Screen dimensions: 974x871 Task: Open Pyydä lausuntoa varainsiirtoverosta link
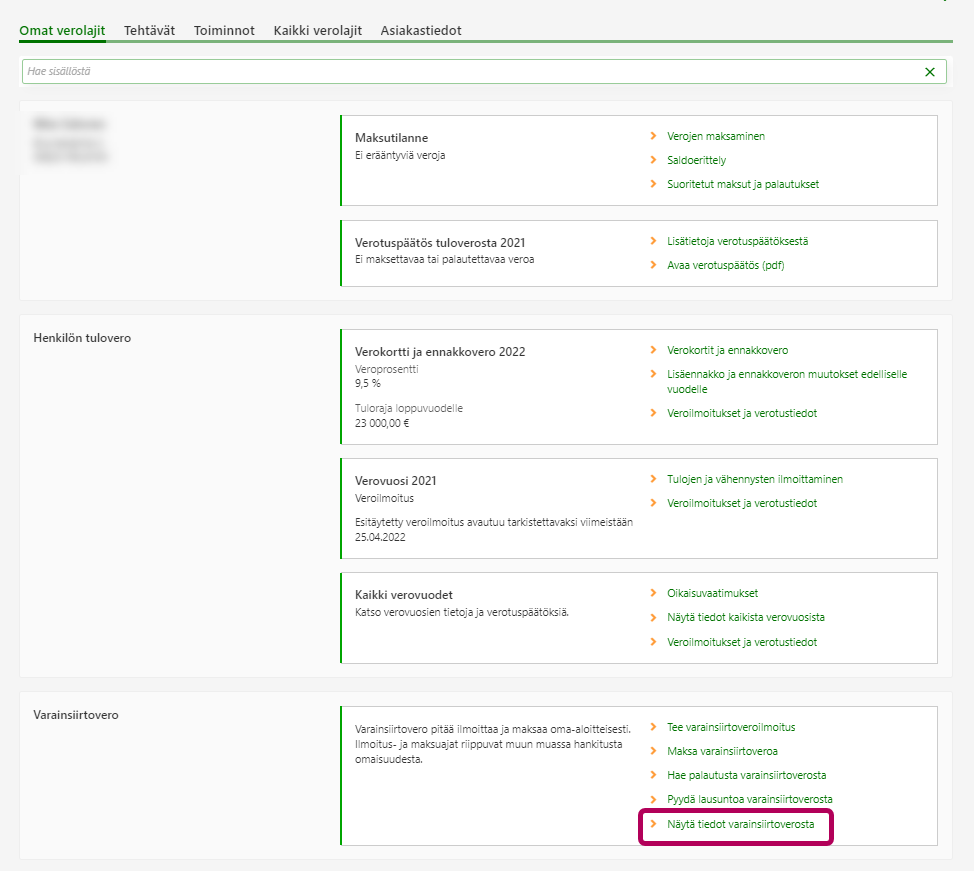coord(749,799)
